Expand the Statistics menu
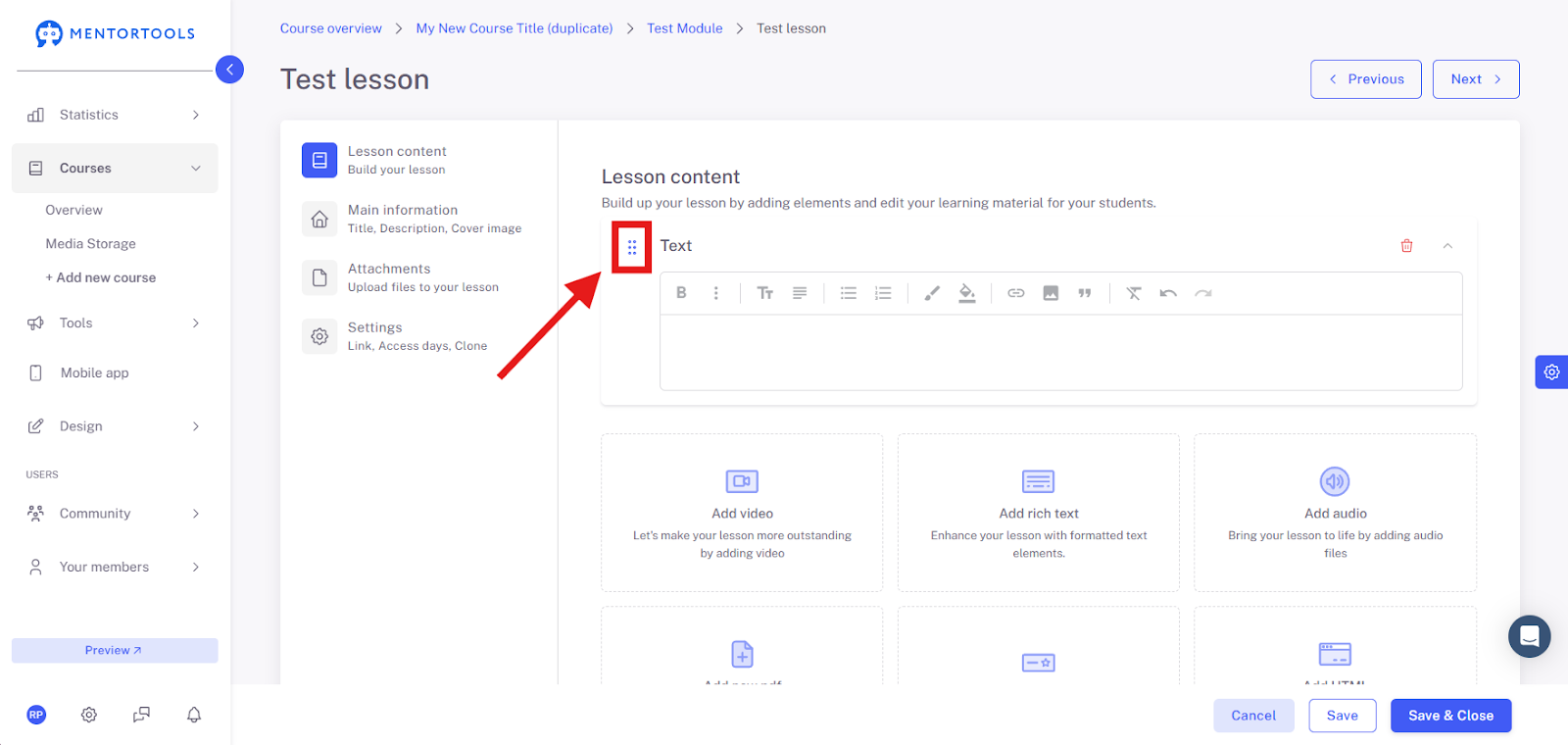The image size is (1568, 745). tap(115, 115)
